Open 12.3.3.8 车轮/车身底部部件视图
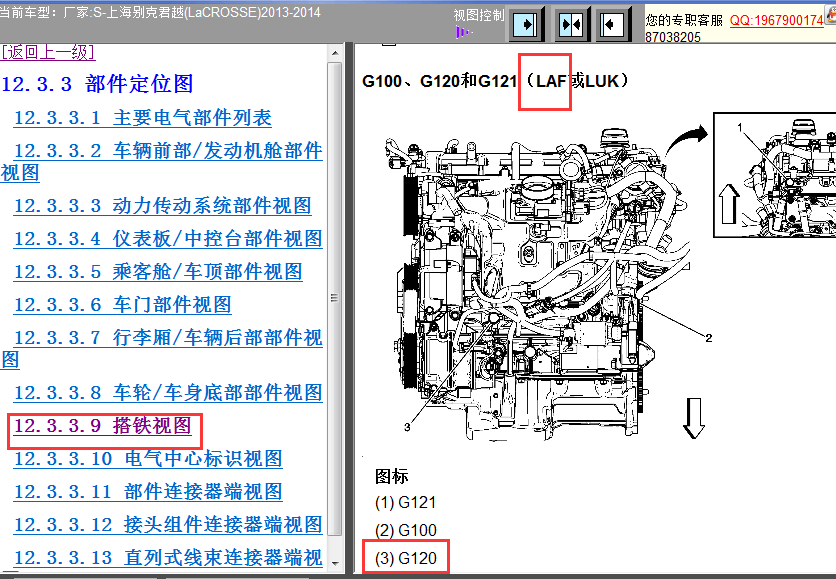This screenshot has height=579, width=836. click(168, 393)
